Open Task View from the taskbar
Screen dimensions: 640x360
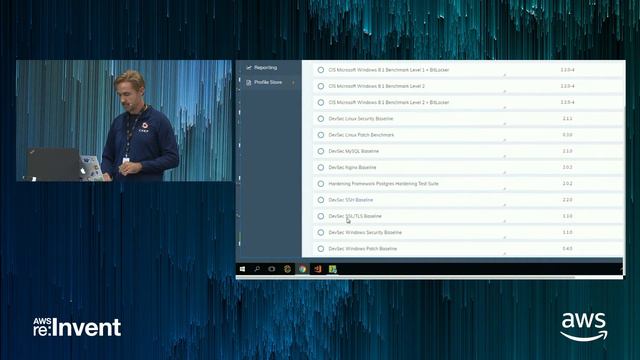point(272,269)
